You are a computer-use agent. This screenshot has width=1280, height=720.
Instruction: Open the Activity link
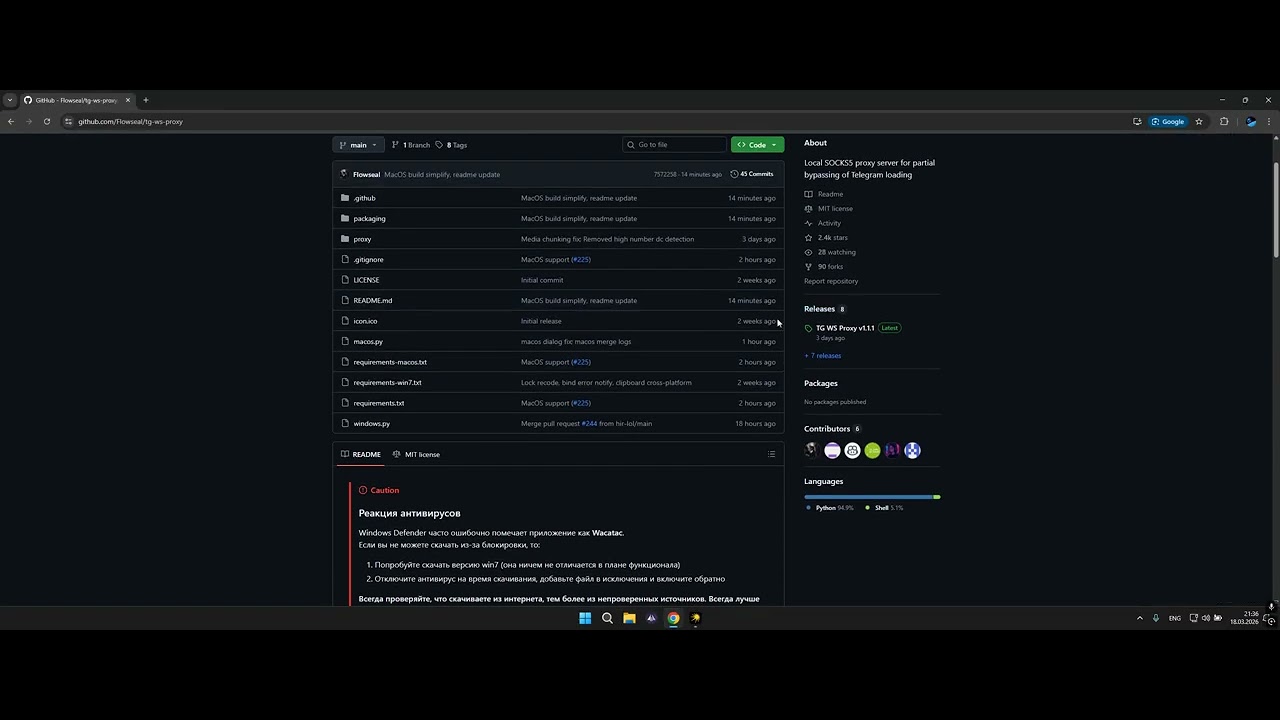point(823,223)
